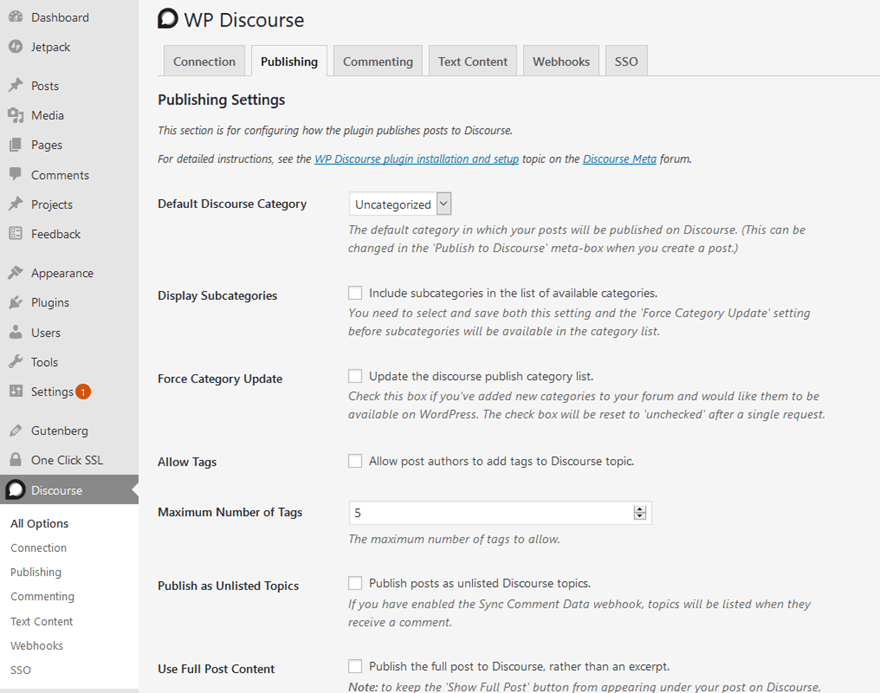Click the Jetpack sidebar icon
The width and height of the screenshot is (880, 693).
click(17, 47)
